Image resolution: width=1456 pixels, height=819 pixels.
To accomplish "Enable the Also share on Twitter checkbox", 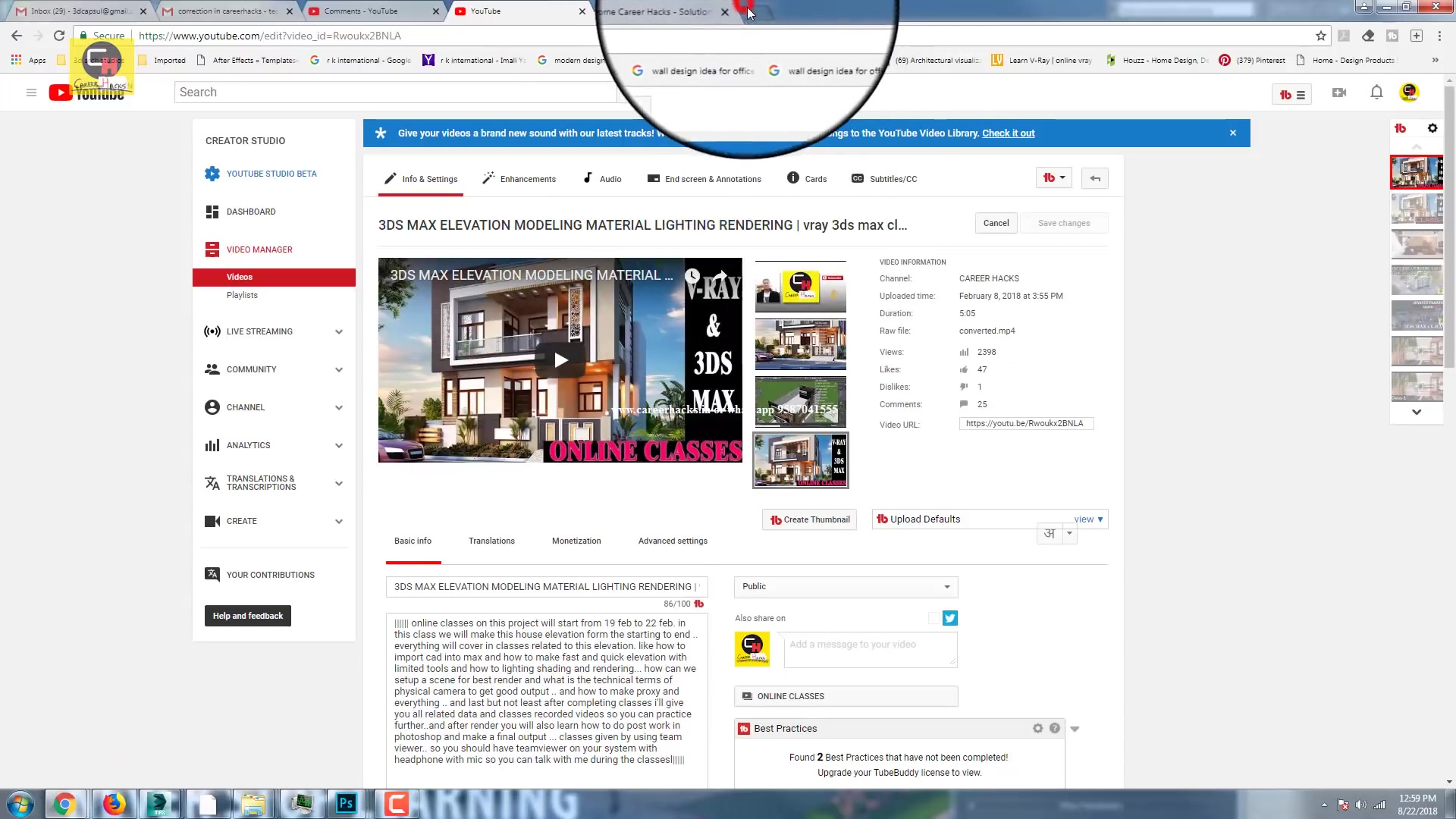I will [x=934, y=618].
